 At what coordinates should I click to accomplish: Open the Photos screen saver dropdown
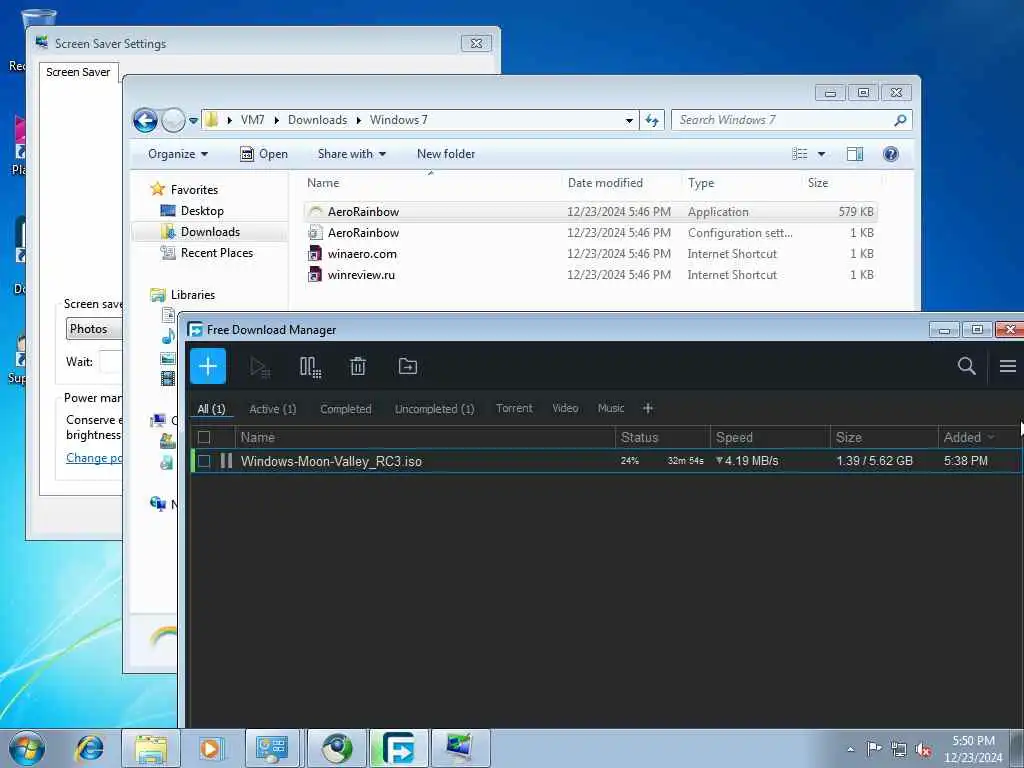pyautogui.click(x=94, y=328)
